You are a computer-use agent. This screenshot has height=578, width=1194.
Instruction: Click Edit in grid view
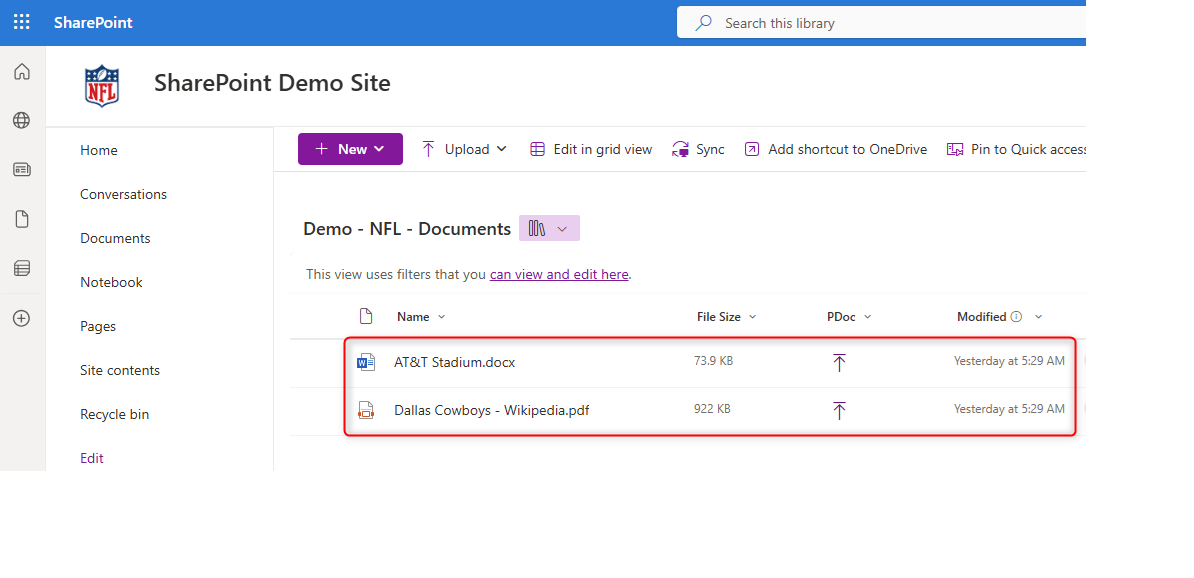tap(591, 149)
